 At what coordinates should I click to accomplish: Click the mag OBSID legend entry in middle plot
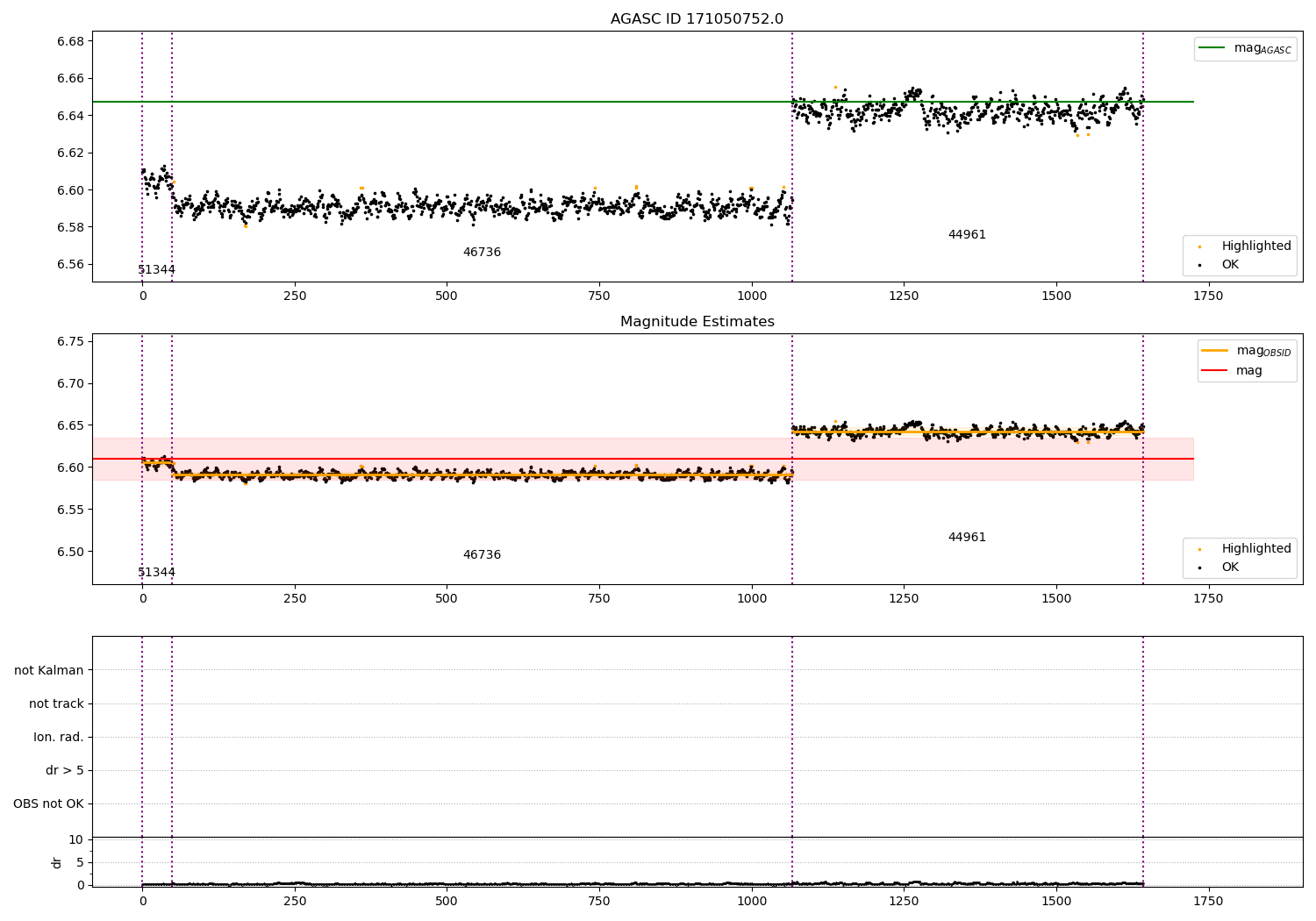point(1245,351)
